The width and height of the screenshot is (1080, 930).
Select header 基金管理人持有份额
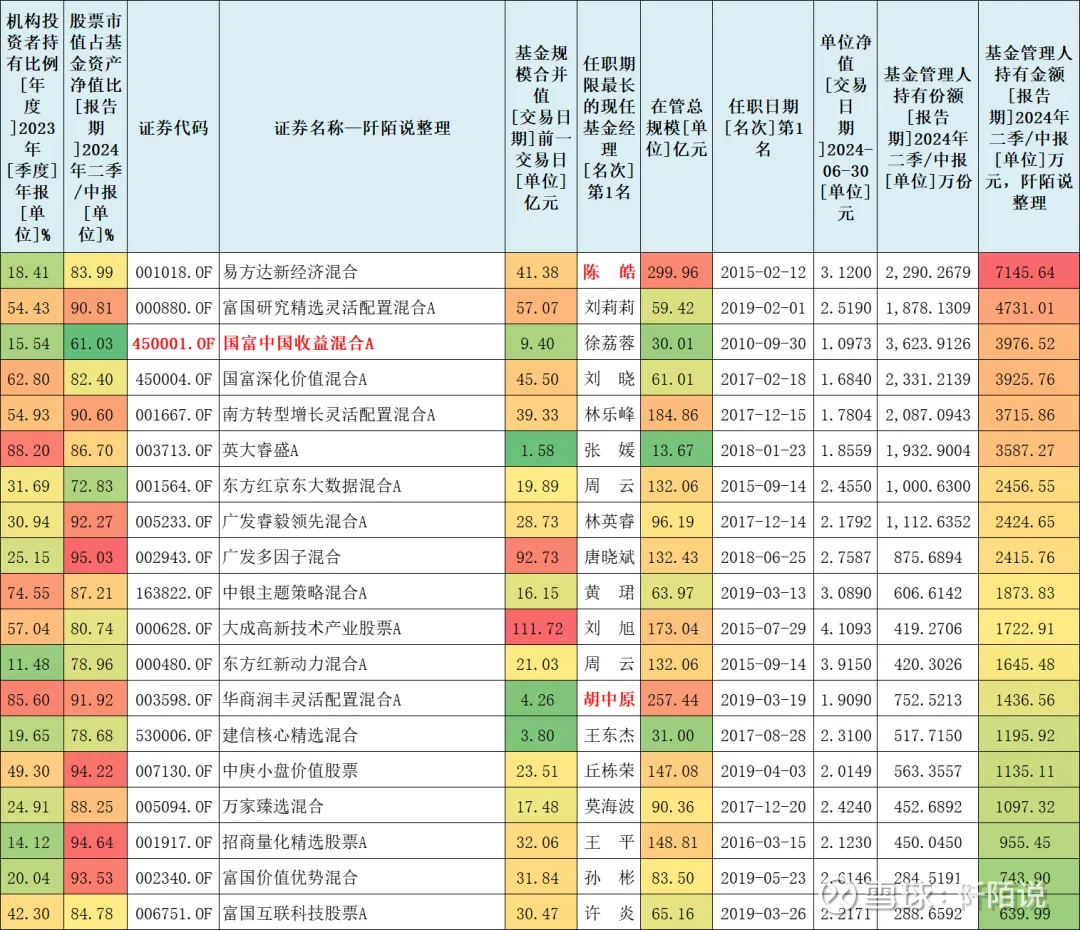(928, 127)
